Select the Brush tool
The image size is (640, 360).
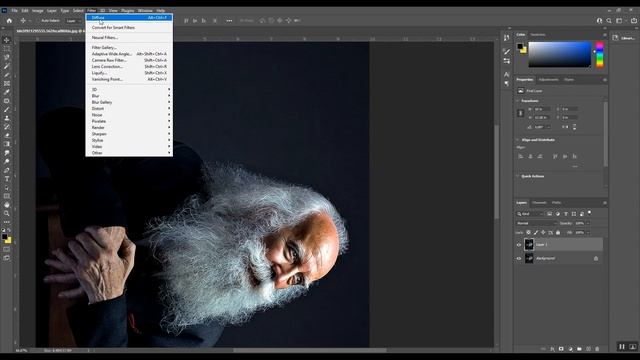7,109
